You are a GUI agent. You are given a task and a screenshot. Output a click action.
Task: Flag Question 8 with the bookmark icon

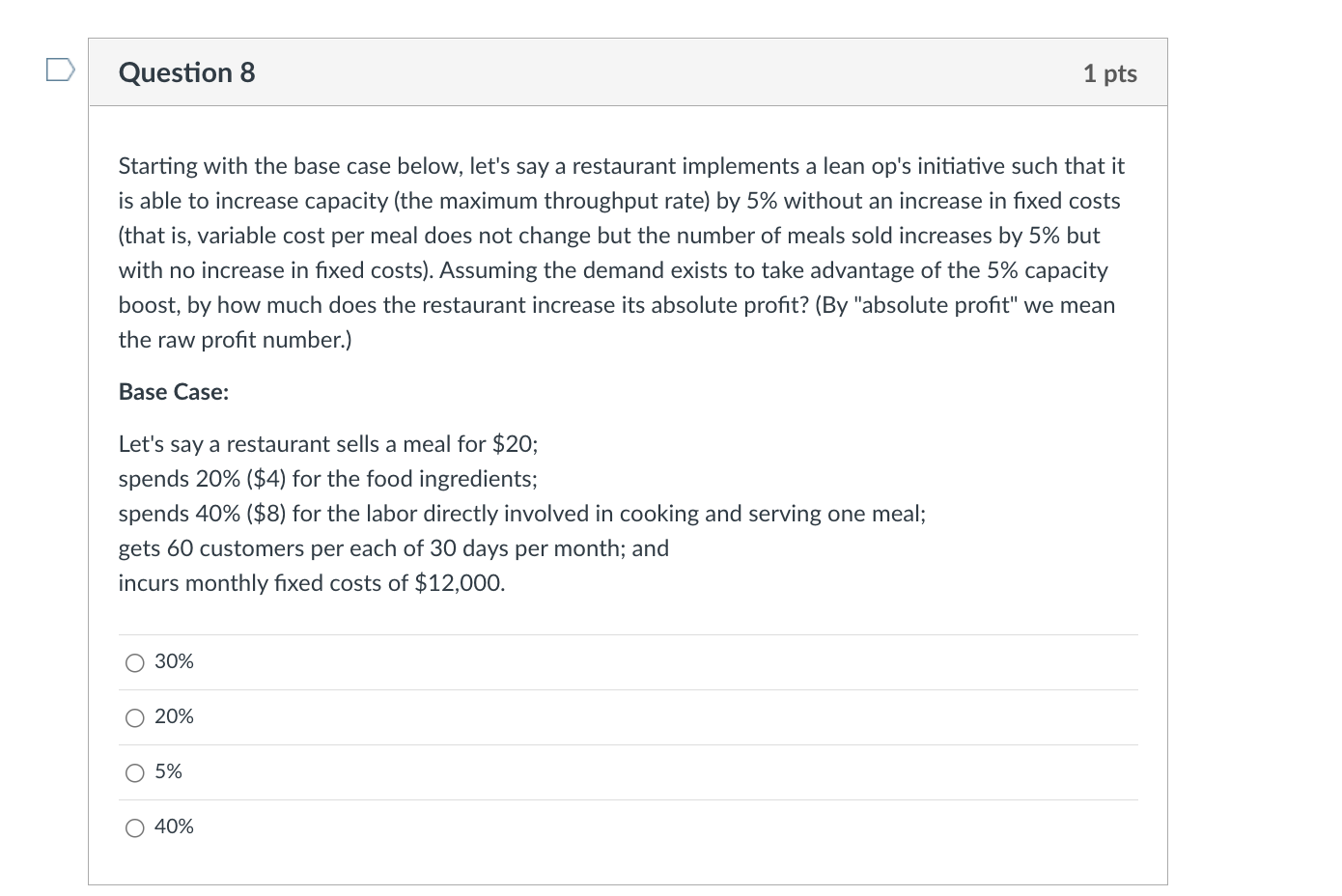60,70
